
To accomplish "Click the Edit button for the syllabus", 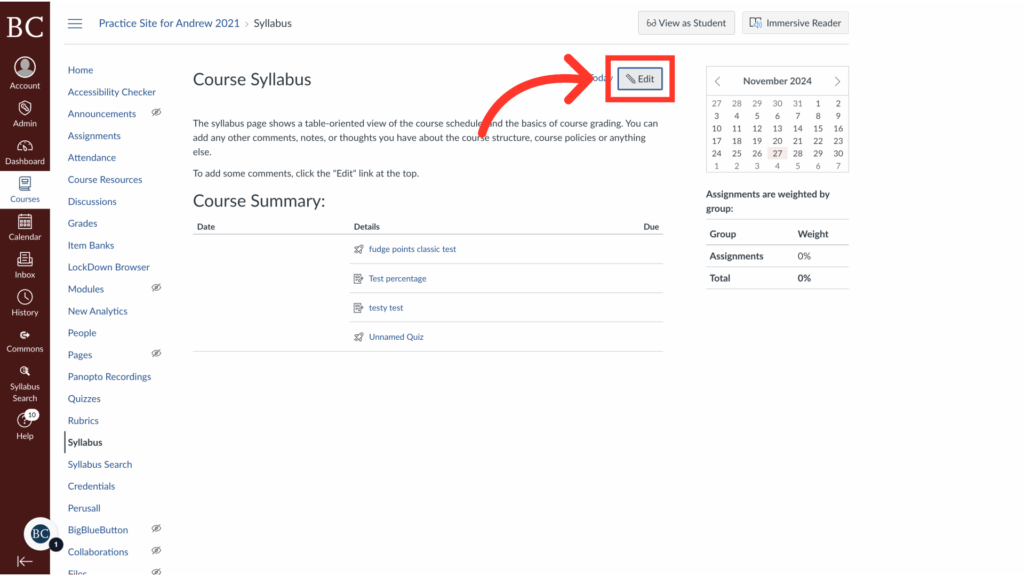I will tap(639, 78).
